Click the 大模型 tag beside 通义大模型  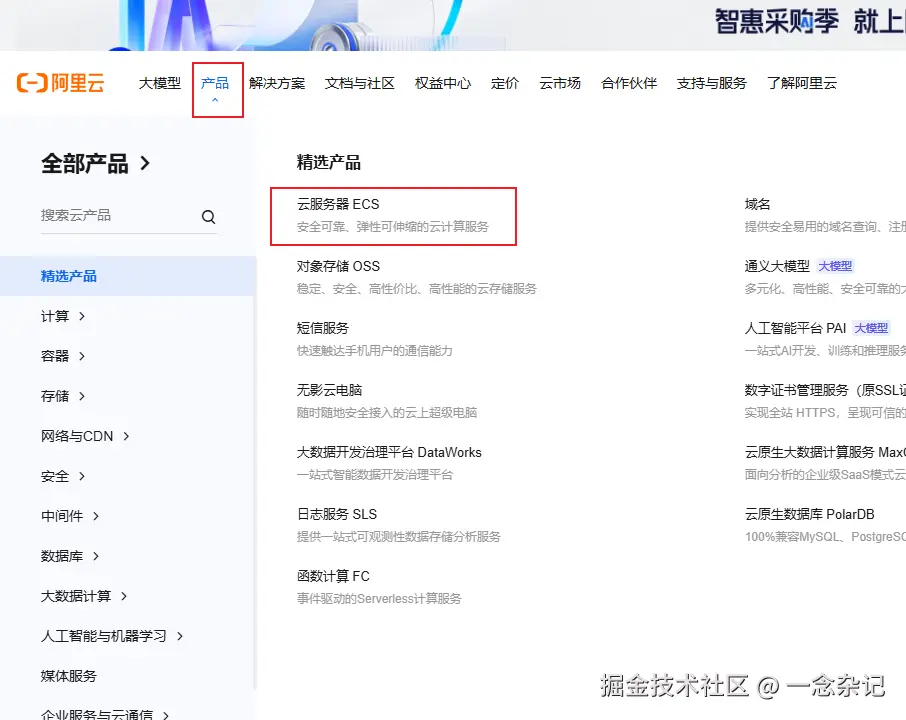pos(835,266)
